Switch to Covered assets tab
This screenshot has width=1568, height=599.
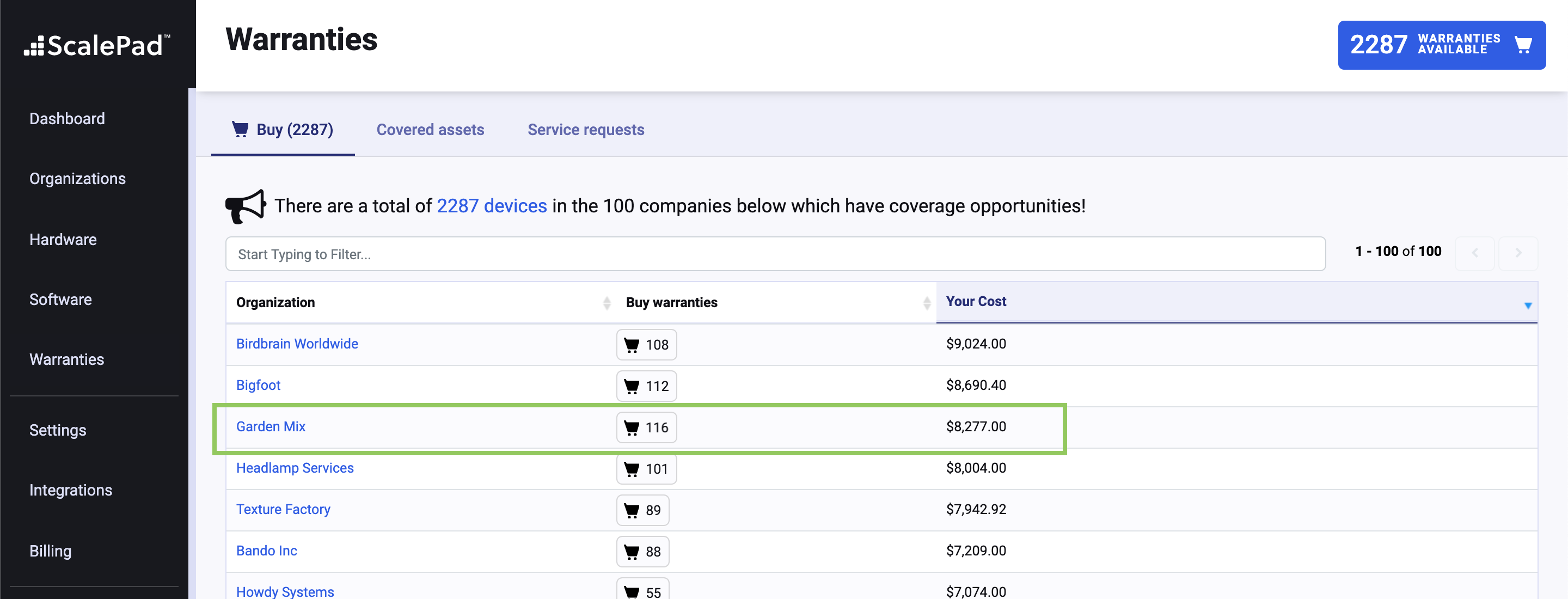pos(430,130)
